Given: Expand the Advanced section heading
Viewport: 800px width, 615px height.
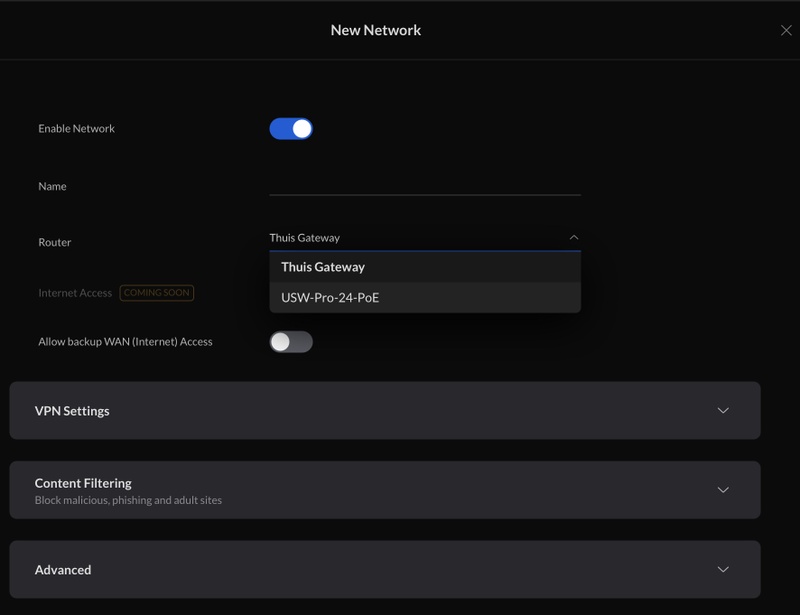Looking at the screenshot, I should coord(63,570).
